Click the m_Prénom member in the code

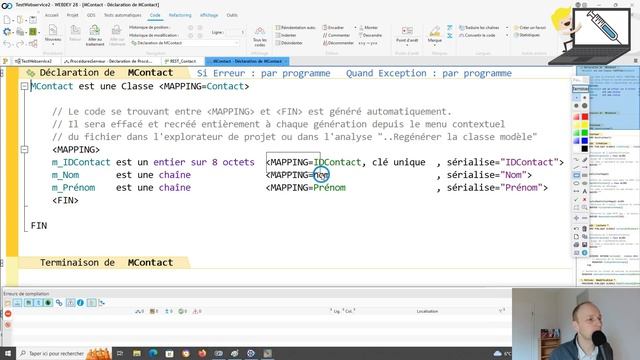[x=73, y=188]
